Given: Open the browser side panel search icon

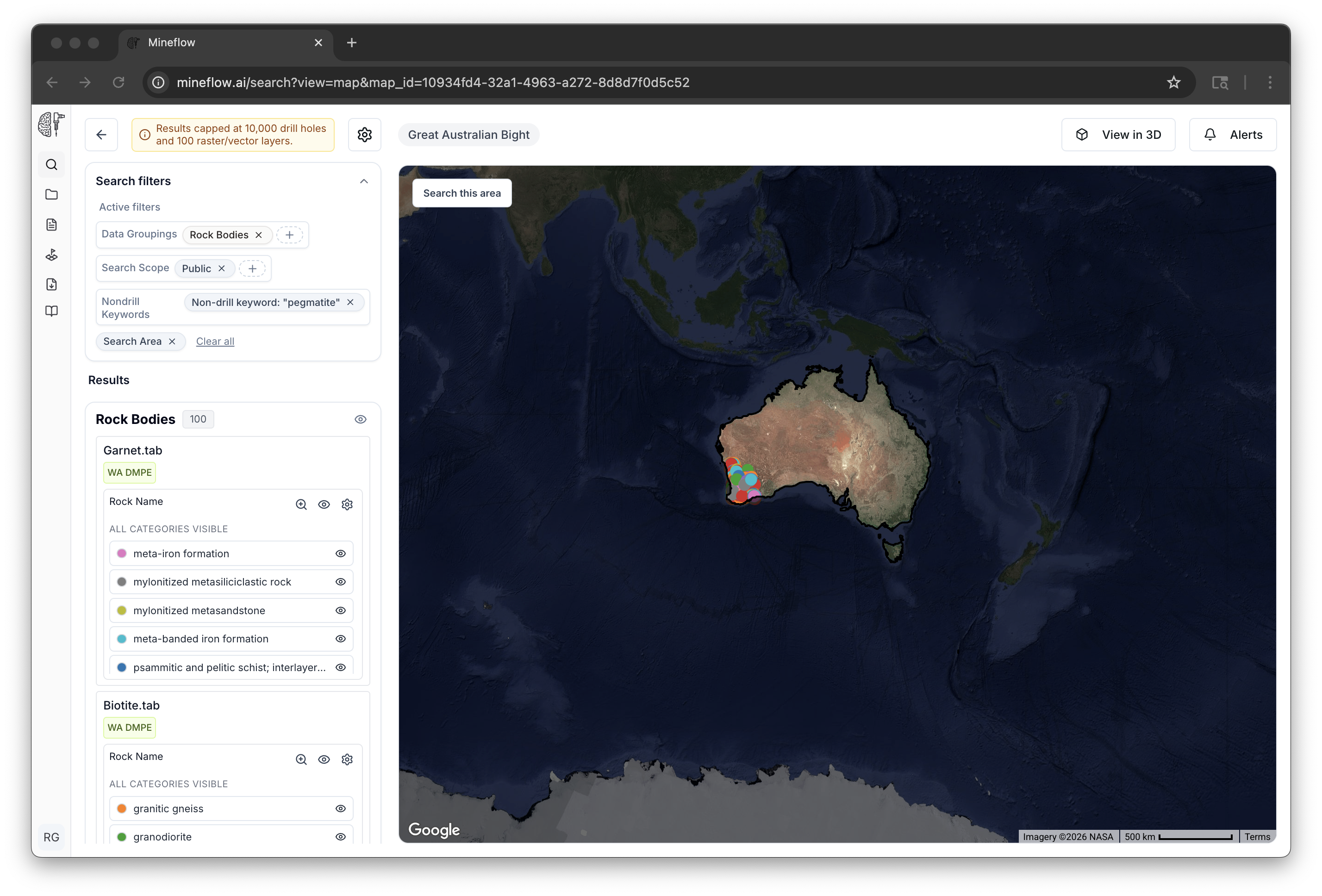Looking at the screenshot, I should pyautogui.click(x=1220, y=82).
